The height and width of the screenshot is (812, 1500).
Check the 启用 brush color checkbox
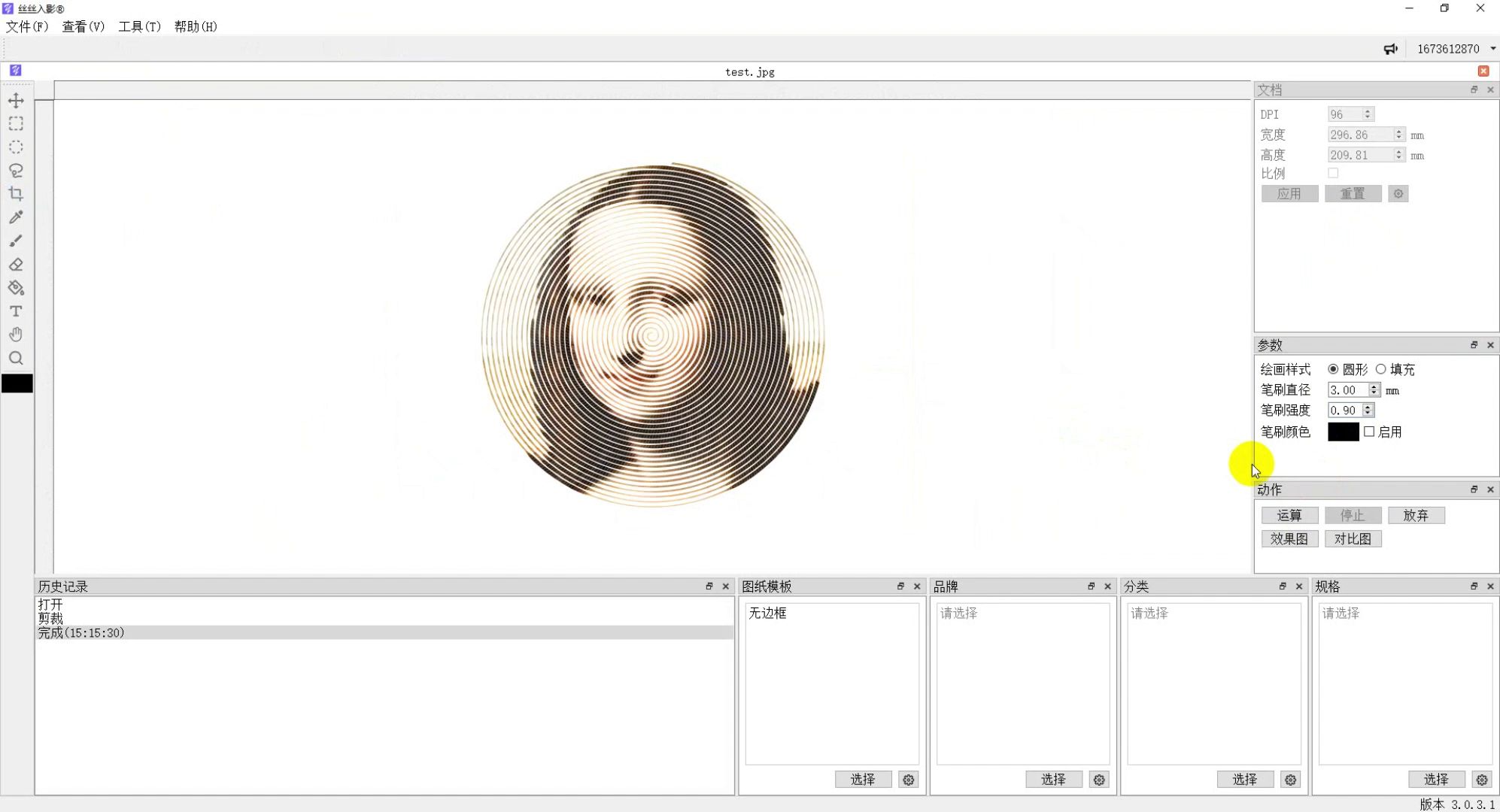(1369, 432)
